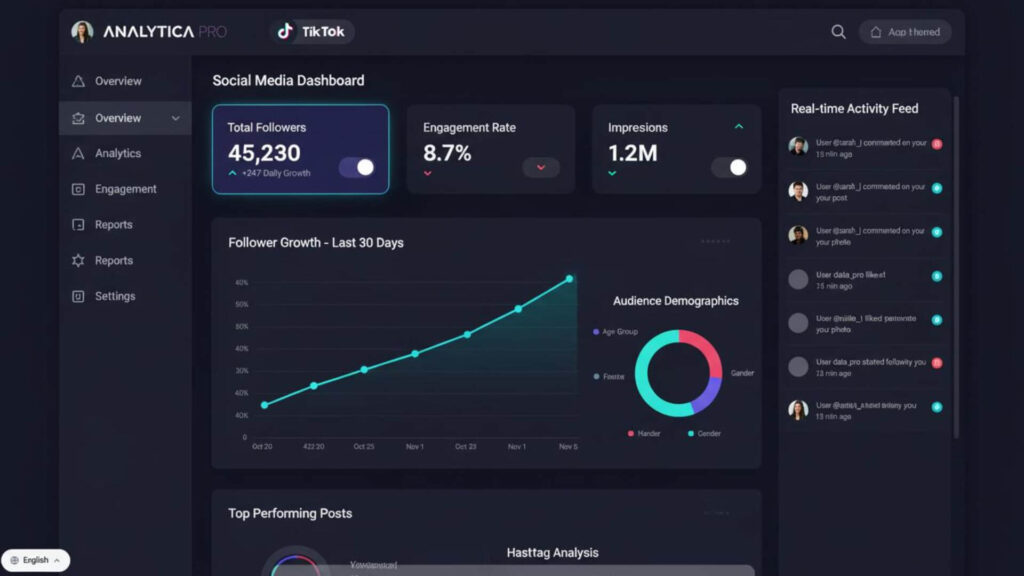The width and height of the screenshot is (1024, 576).
Task: Click green down arrow under 1.2M
Action: pos(612,174)
